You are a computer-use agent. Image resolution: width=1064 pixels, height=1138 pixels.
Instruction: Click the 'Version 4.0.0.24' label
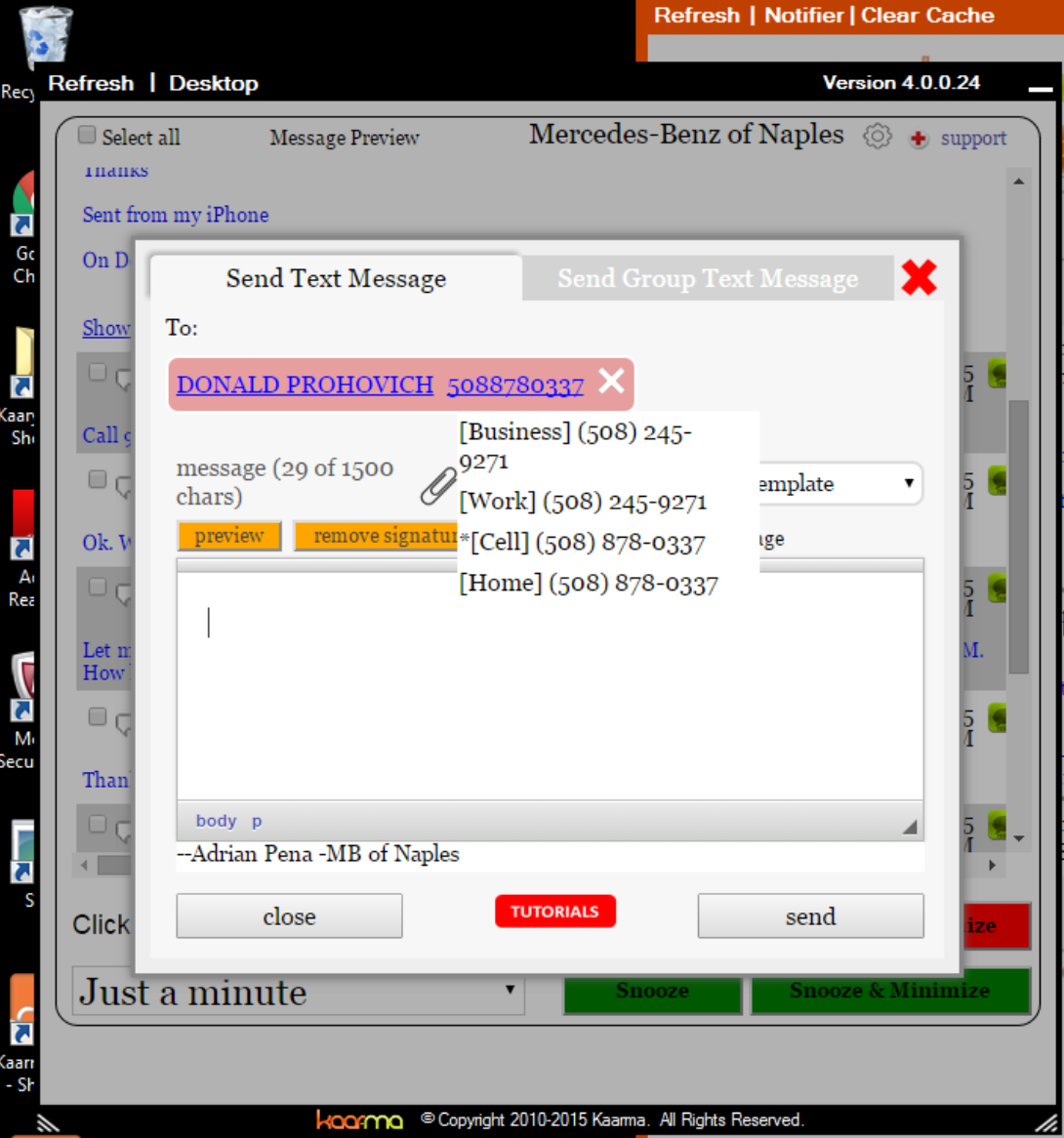pos(901,83)
